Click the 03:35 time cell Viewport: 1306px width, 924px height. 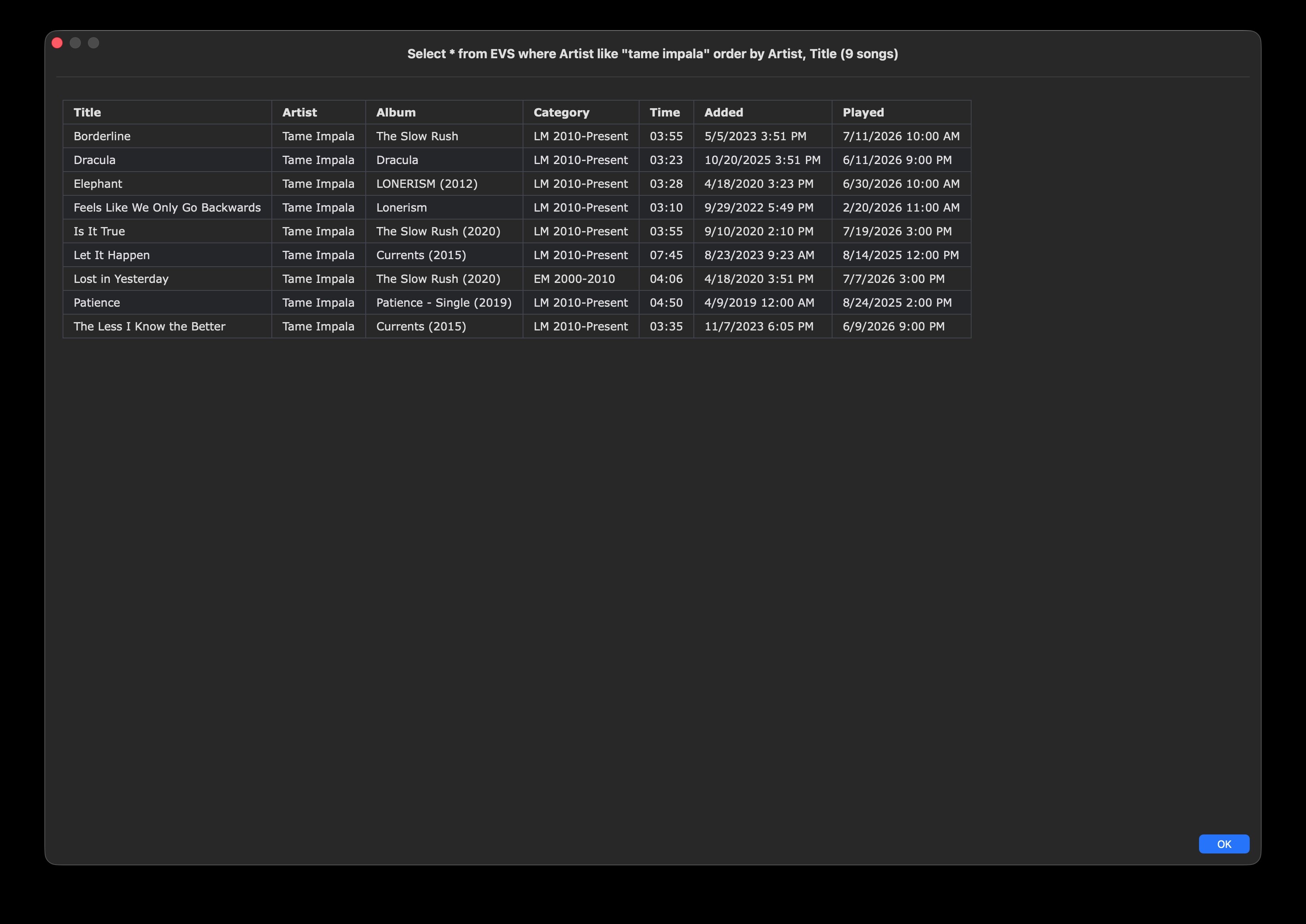point(666,326)
